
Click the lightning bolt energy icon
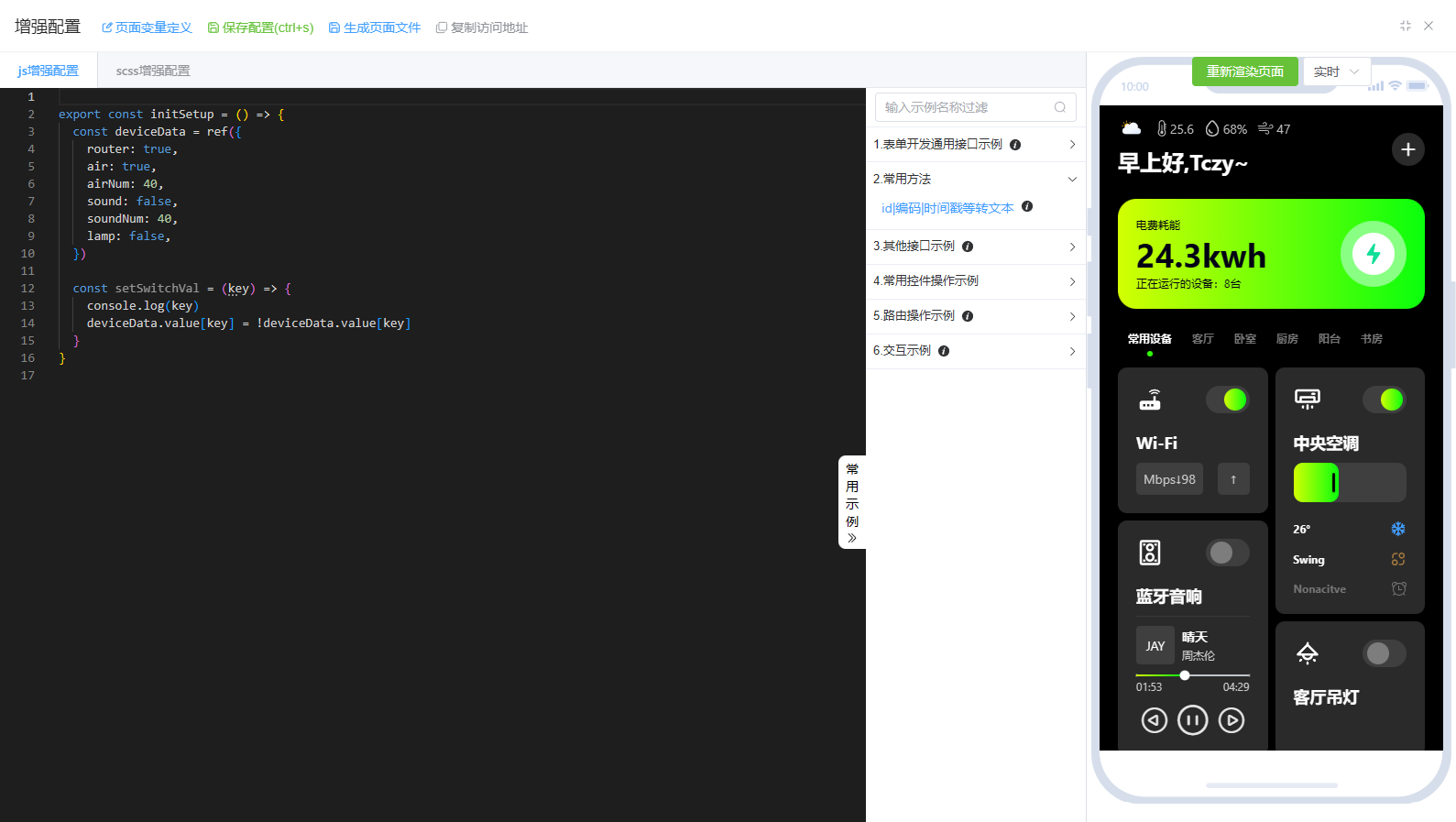click(x=1373, y=254)
